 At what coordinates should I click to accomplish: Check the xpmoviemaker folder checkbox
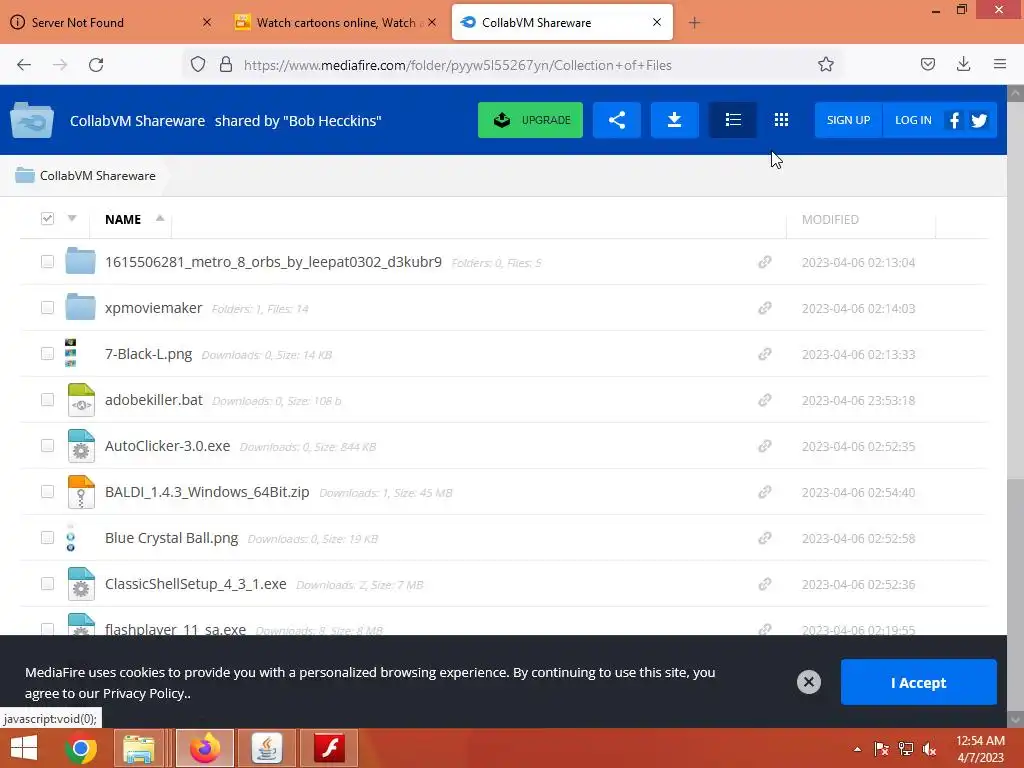click(x=47, y=308)
